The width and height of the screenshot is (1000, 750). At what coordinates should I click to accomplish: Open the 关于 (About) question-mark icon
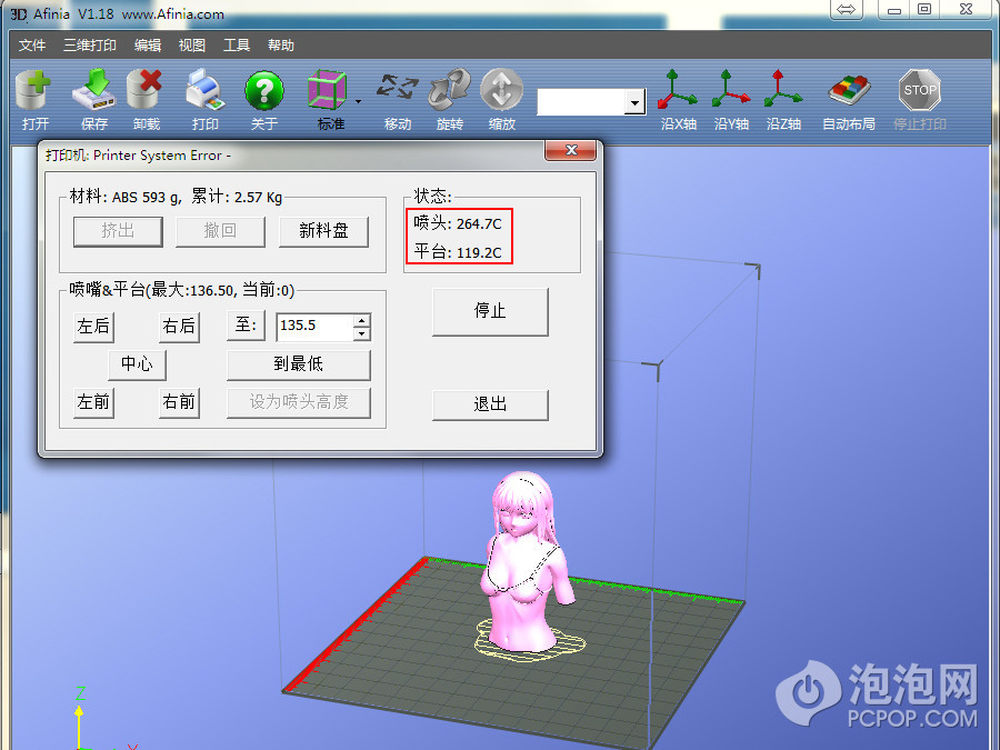(264, 91)
